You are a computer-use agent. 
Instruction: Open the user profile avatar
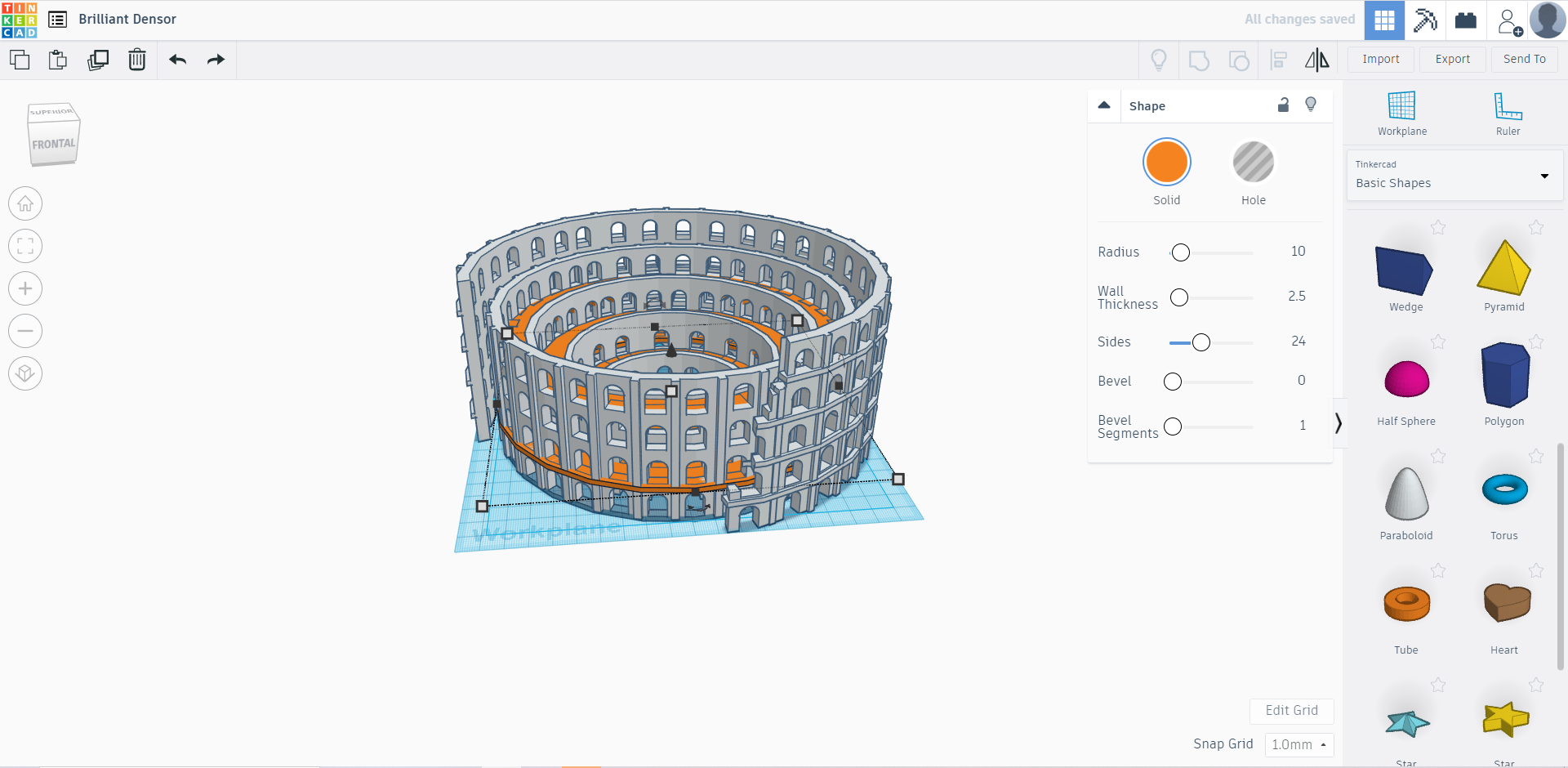(x=1548, y=20)
